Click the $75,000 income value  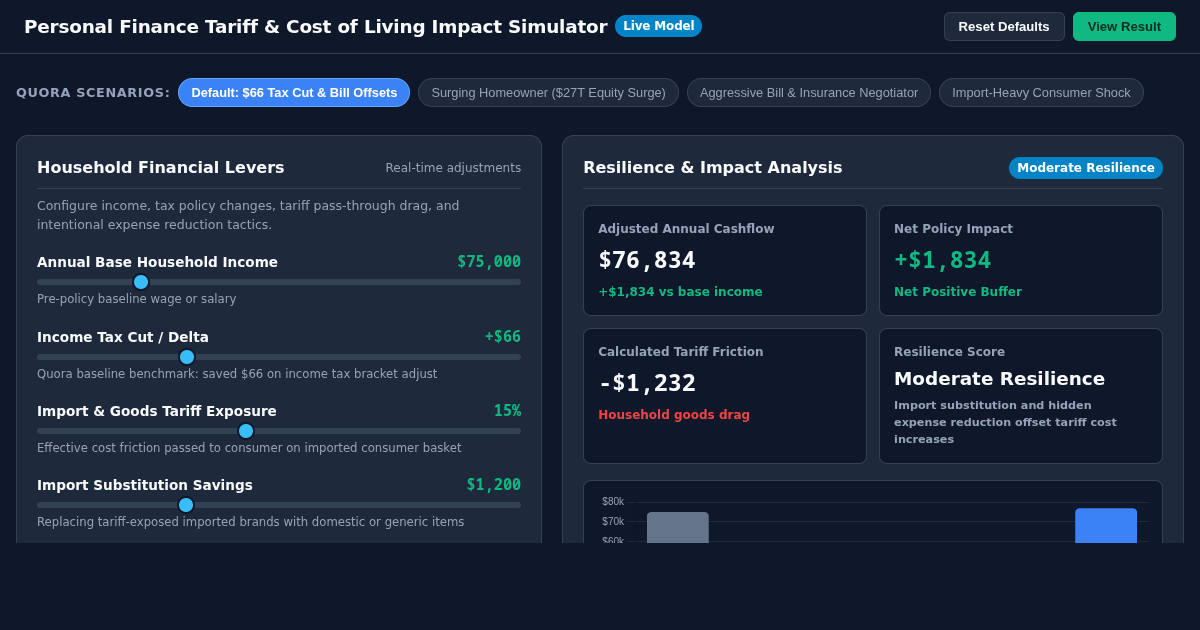point(489,262)
